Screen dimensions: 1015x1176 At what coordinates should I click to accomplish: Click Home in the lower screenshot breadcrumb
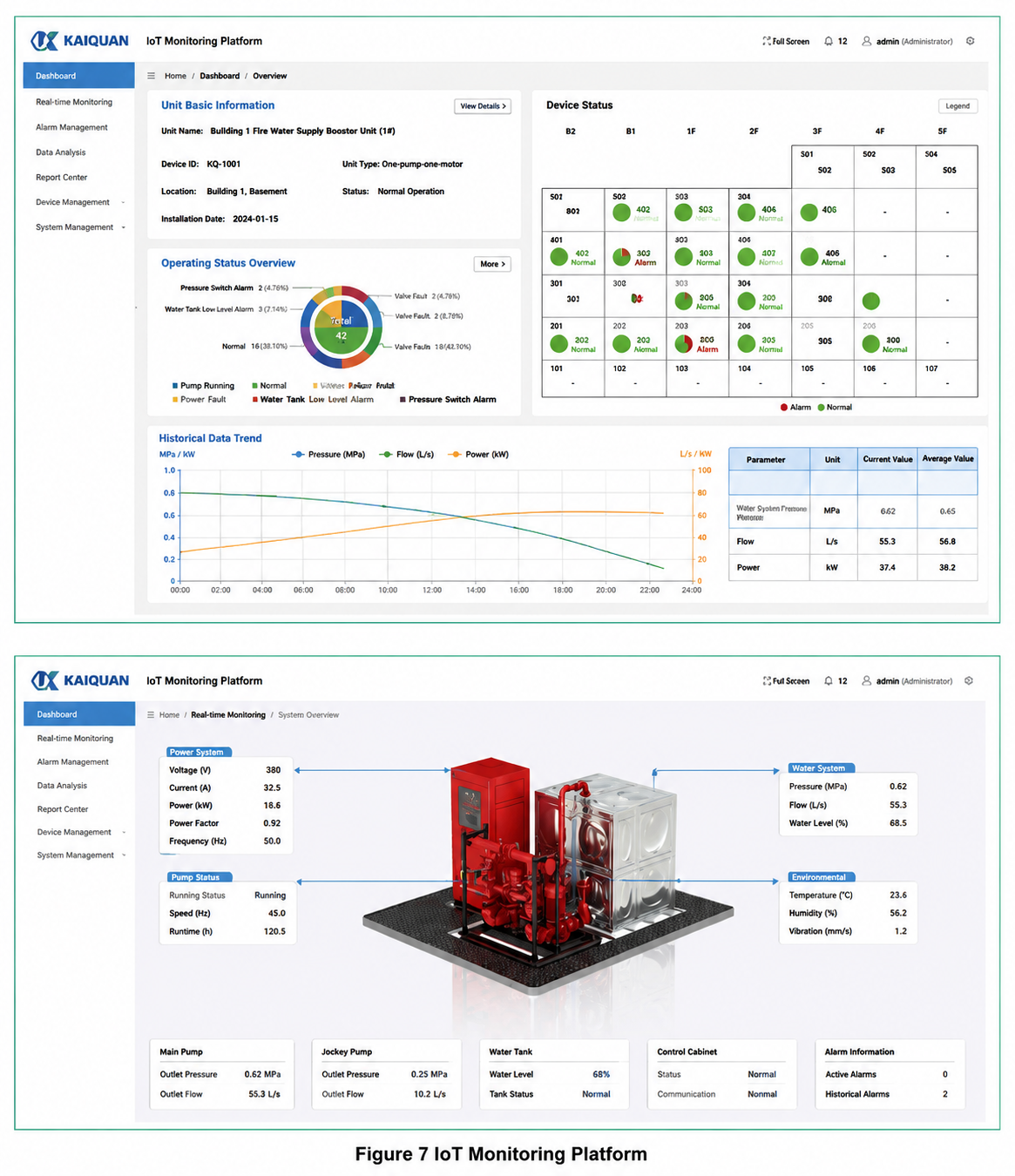click(169, 715)
